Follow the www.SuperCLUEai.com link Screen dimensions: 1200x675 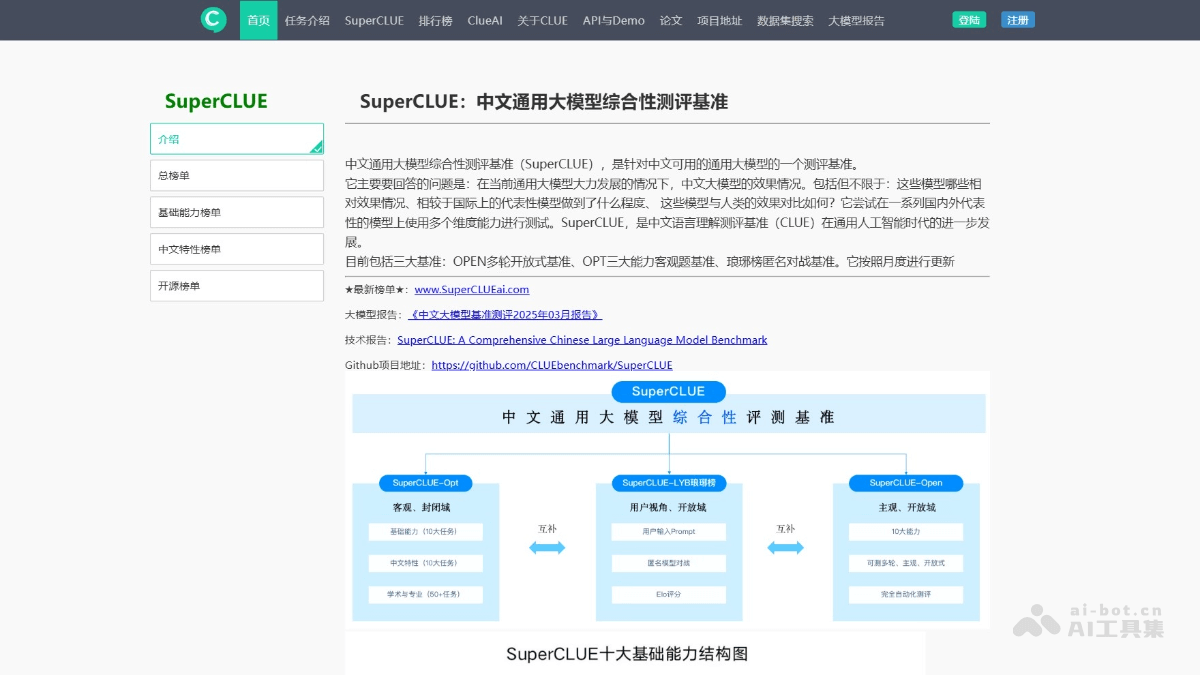point(471,290)
